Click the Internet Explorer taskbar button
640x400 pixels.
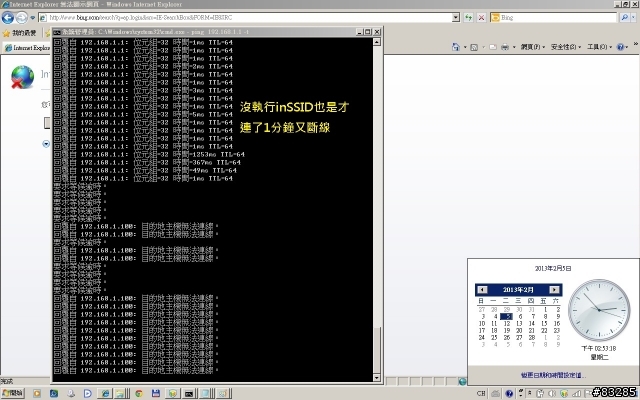[105, 393]
